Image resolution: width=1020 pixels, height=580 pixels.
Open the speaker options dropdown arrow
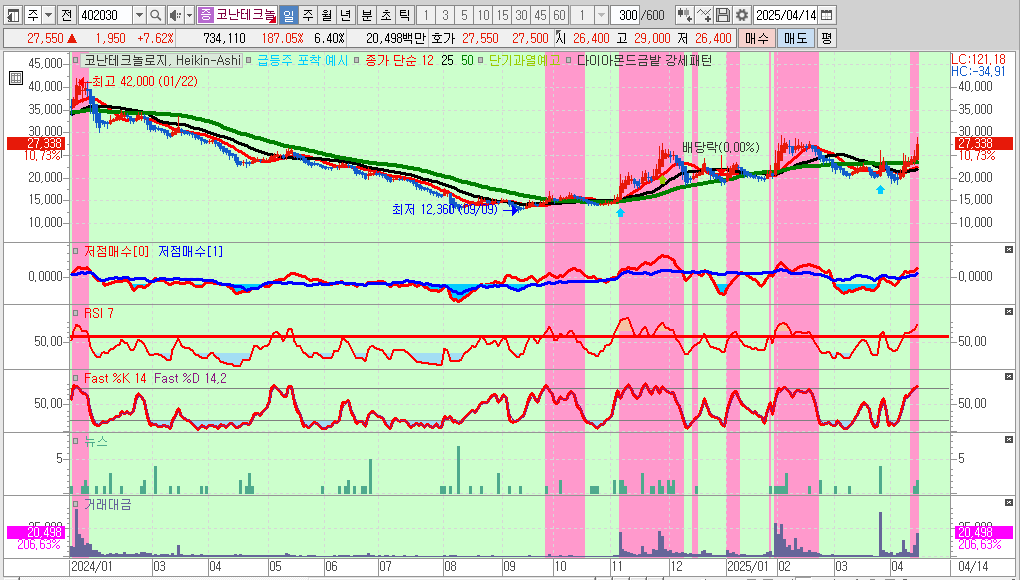click(x=189, y=15)
